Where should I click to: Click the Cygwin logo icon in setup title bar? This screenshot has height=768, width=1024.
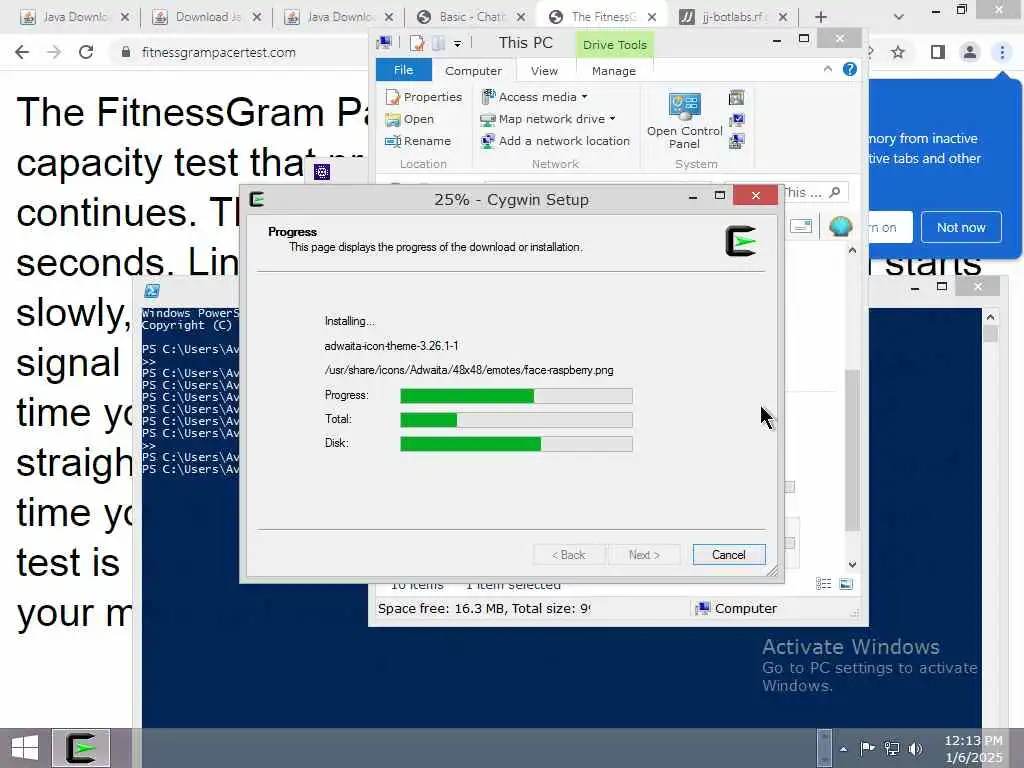click(257, 199)
